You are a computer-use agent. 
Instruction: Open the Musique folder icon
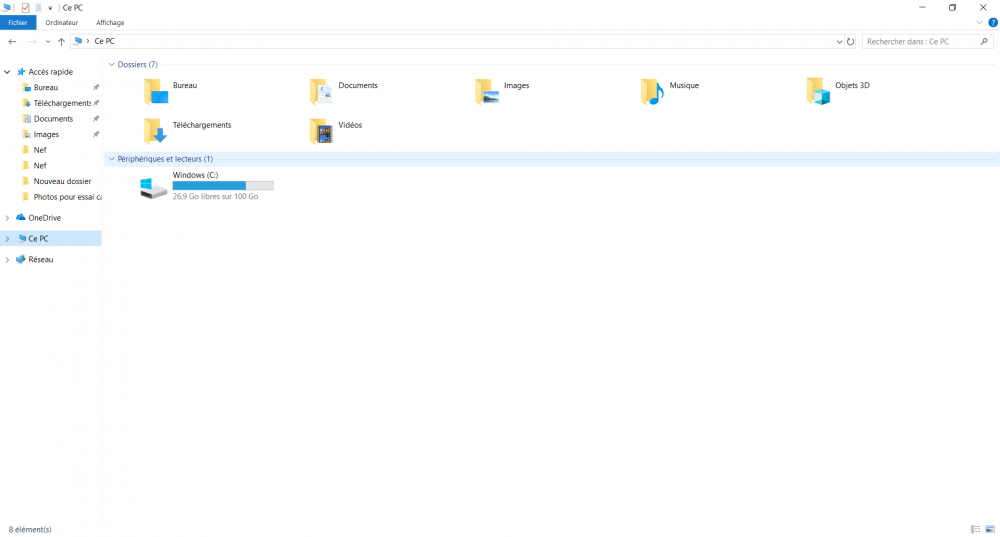click(652, 92)
